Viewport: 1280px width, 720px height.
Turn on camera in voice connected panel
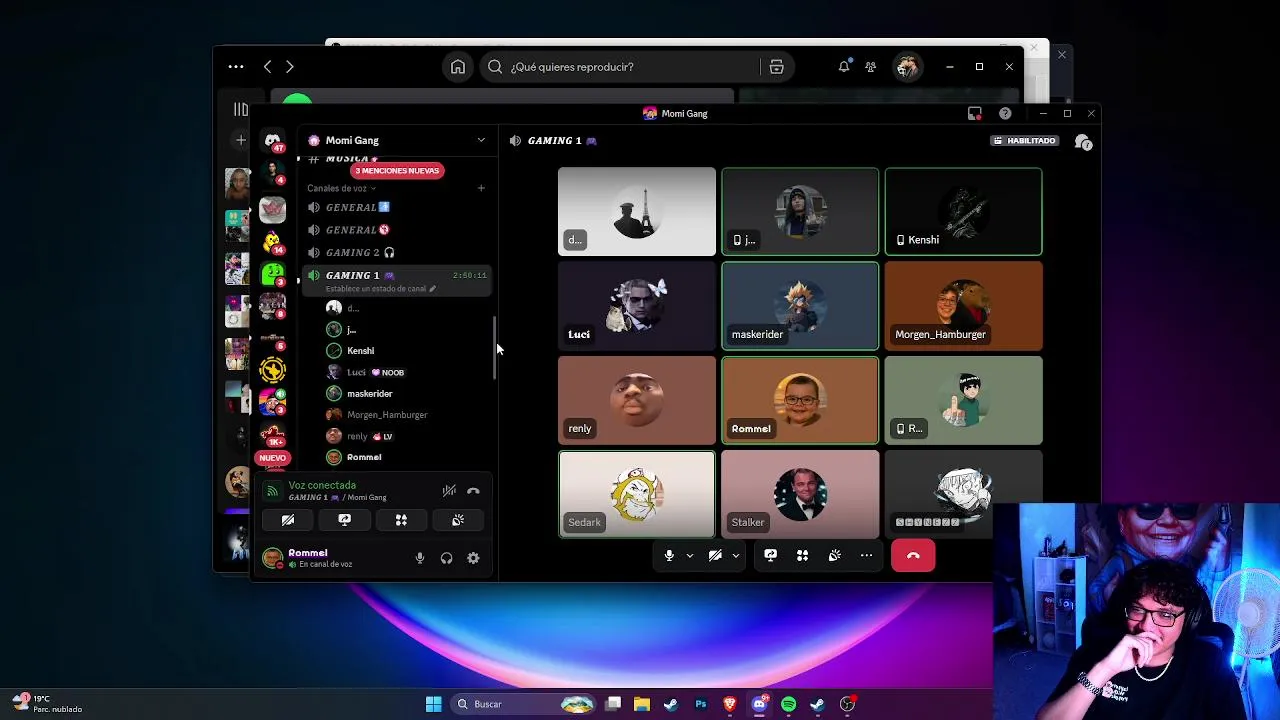[x=287, y=520]
